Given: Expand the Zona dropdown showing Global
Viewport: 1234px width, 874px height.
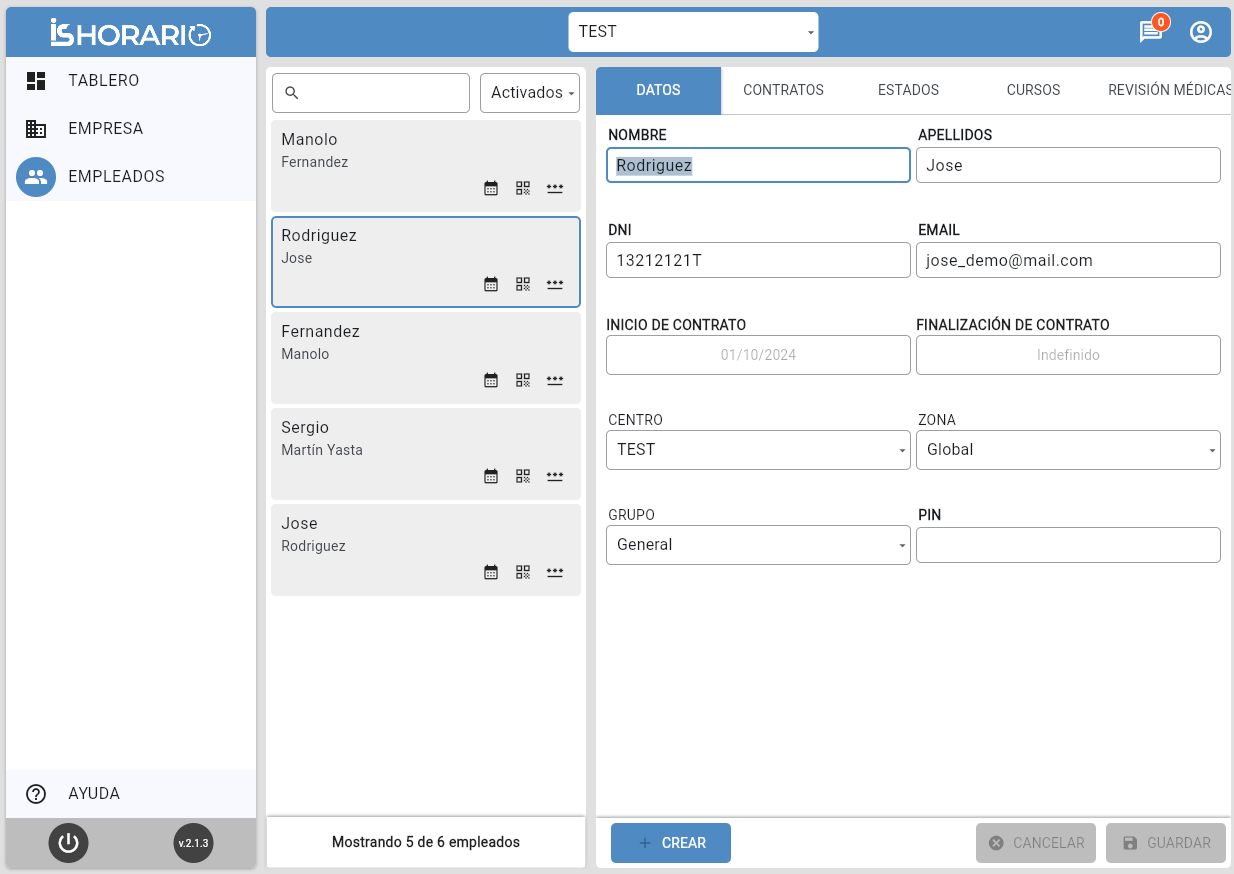Looking at the screenshot, I should click(x=1068, y=450).
